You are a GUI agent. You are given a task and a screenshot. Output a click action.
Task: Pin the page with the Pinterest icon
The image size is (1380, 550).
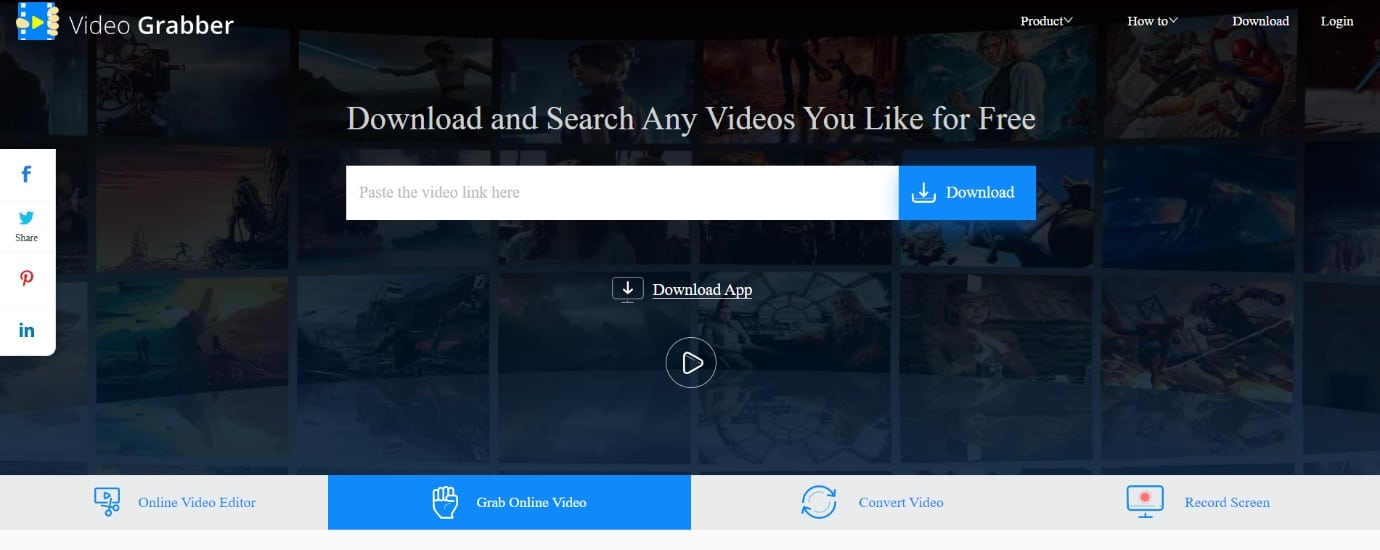[x=27, y=279]
